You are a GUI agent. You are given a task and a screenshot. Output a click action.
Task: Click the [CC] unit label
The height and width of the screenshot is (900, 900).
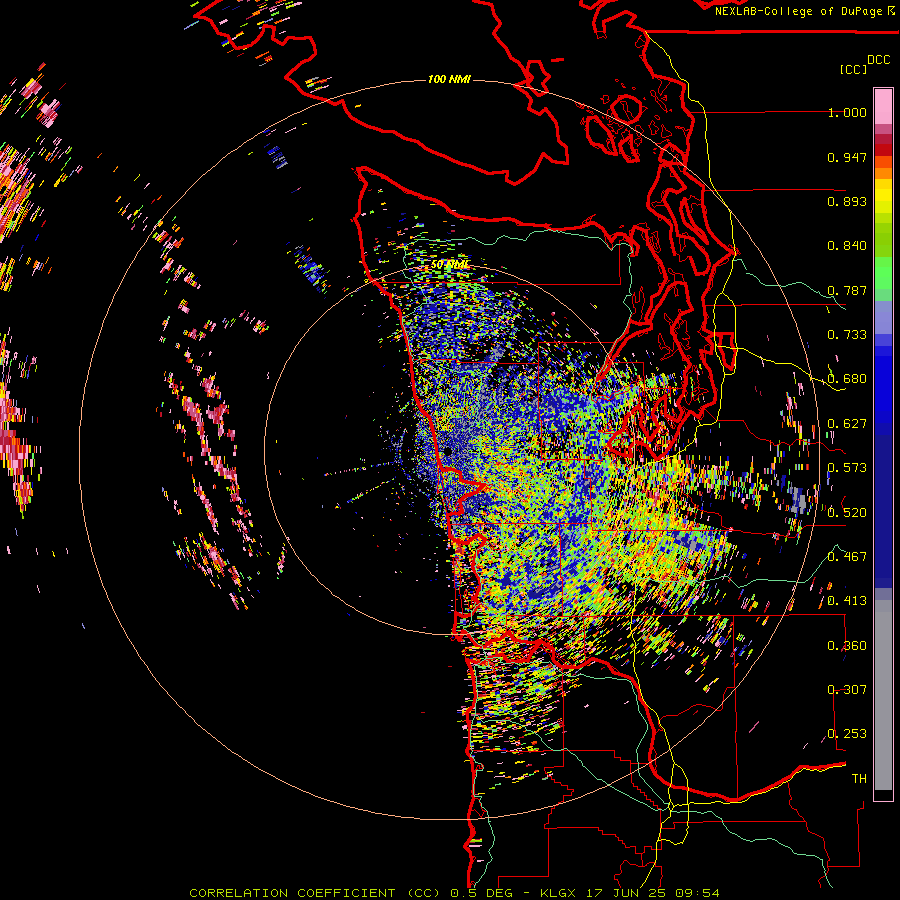coord(854,69)
